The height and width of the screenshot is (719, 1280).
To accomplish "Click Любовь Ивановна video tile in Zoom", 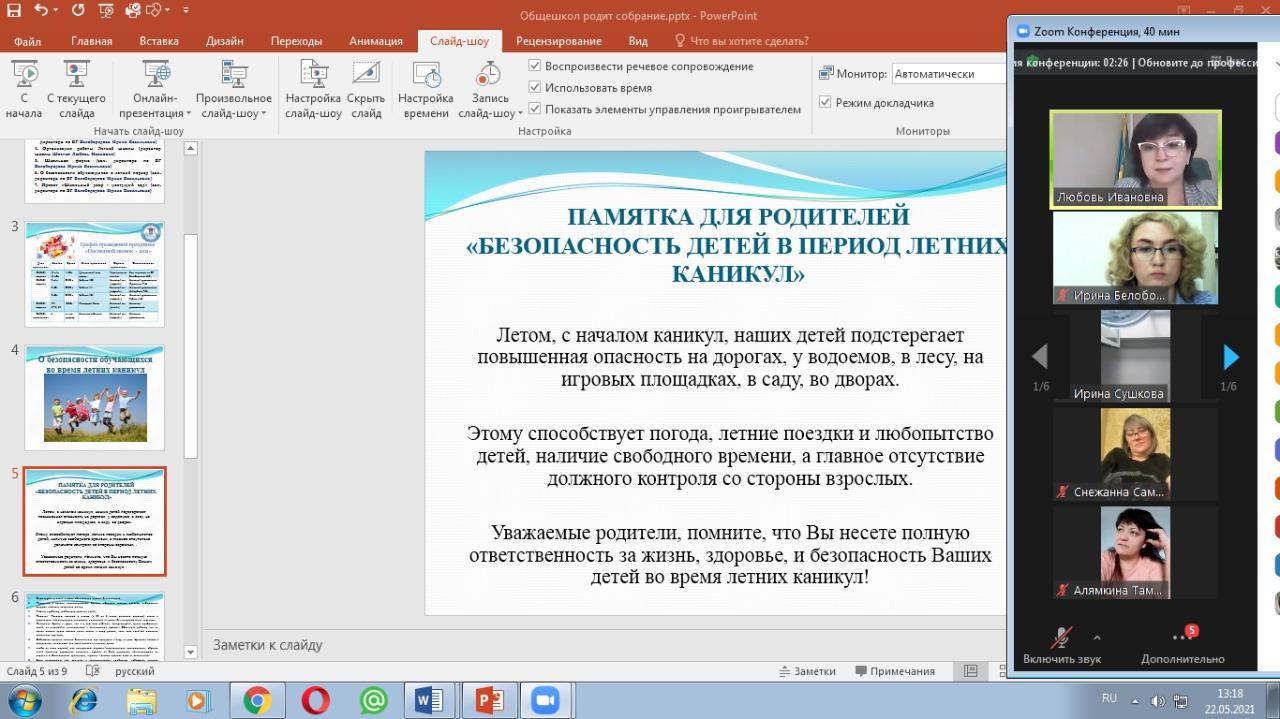I will pos(1135,159).
